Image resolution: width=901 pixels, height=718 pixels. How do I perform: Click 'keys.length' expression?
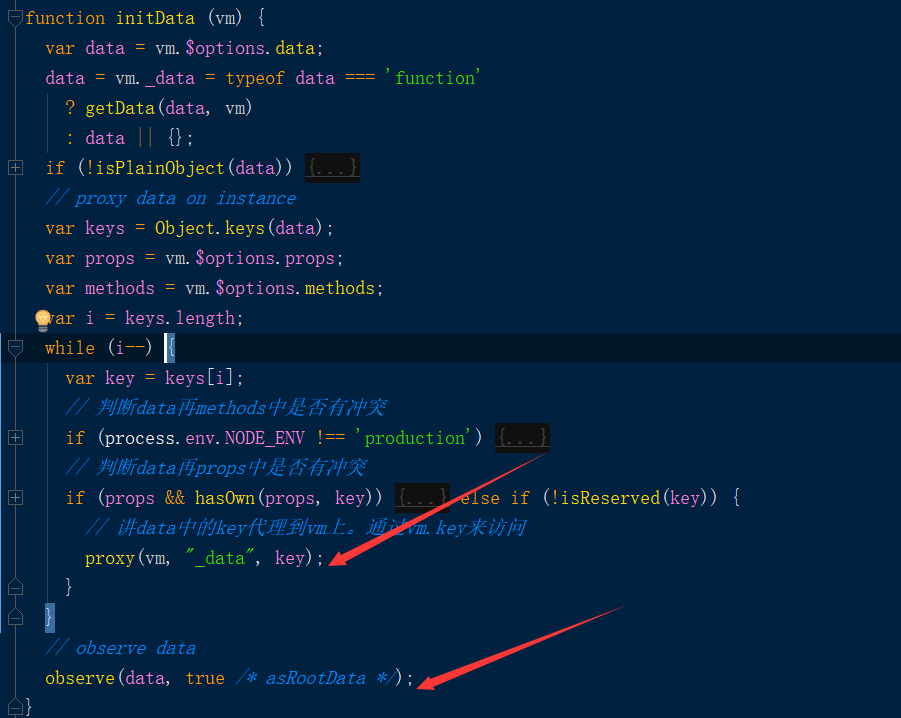(180, 318)
